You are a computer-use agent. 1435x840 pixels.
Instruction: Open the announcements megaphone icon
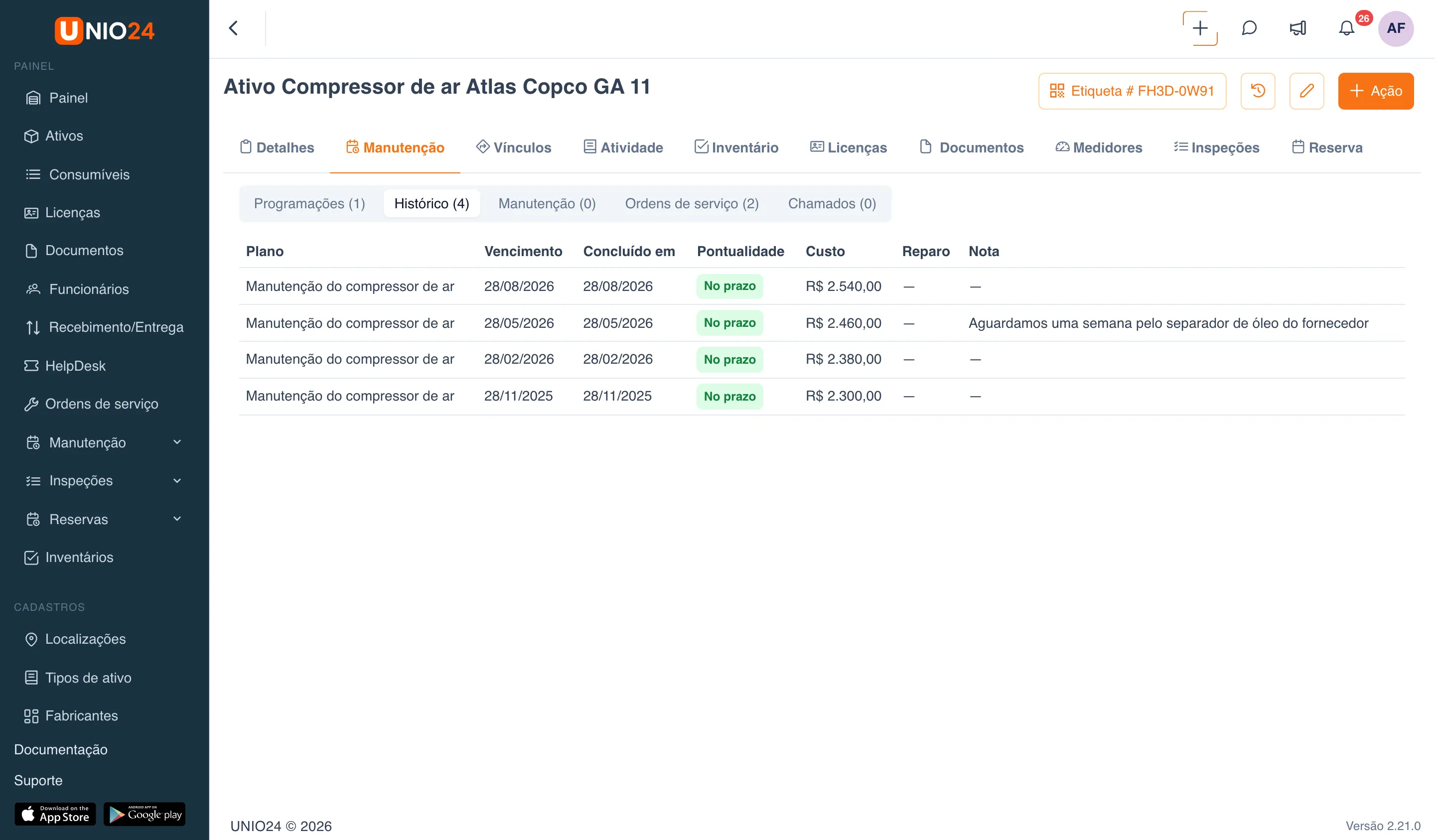[x=1298, y=28]
